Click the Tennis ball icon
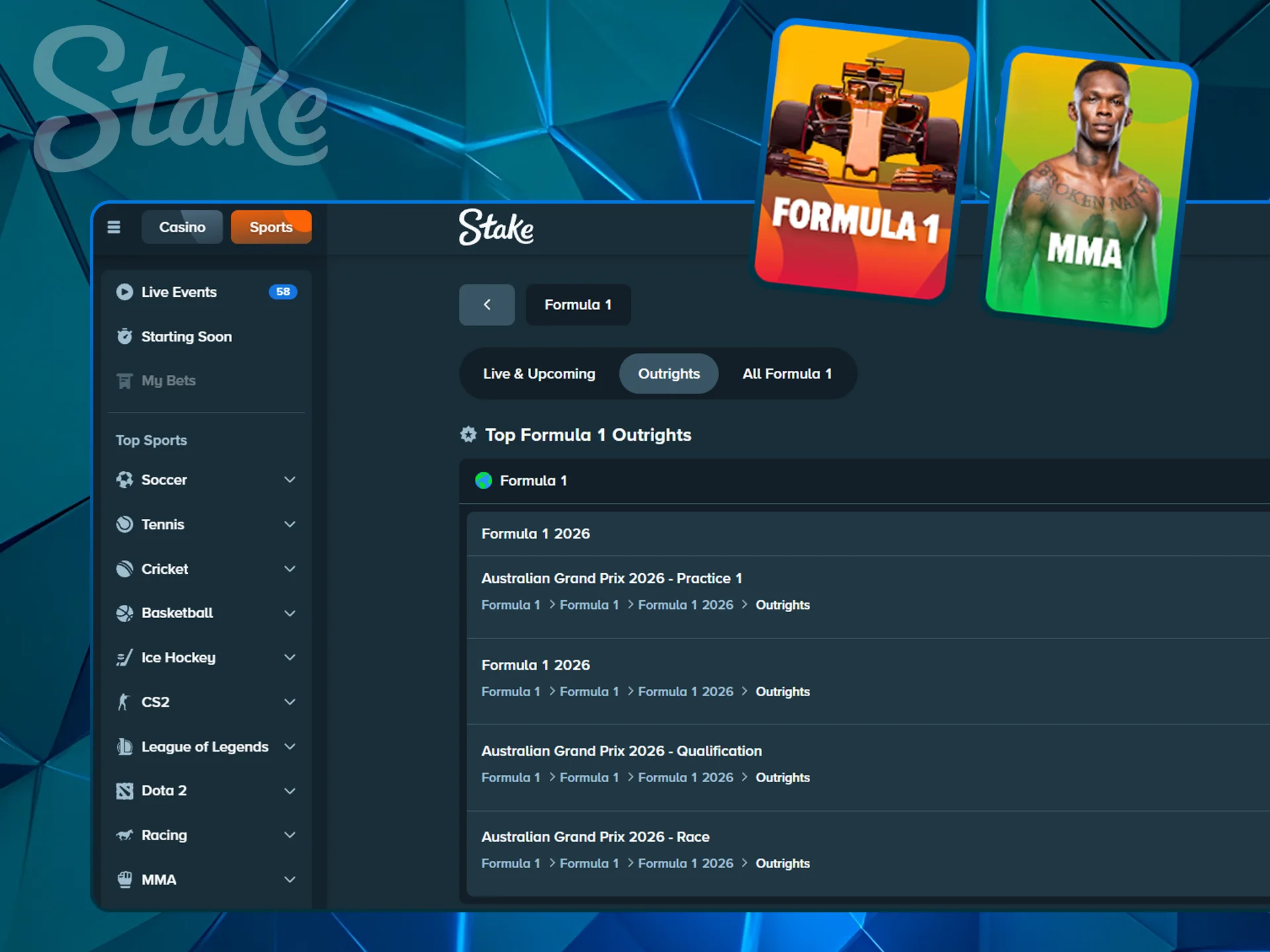The image size is (1270, 952). [x=124, y=524]
